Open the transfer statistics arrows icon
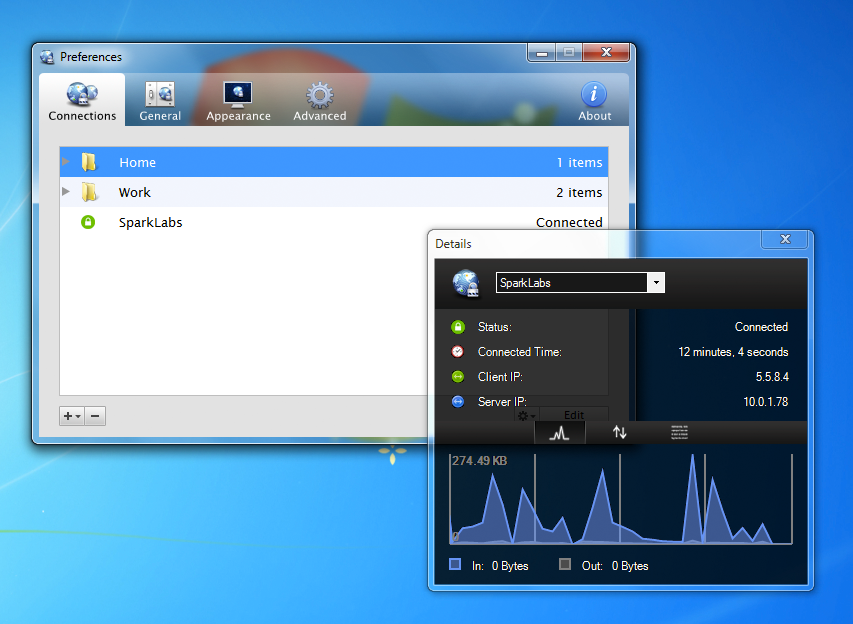 620,431
